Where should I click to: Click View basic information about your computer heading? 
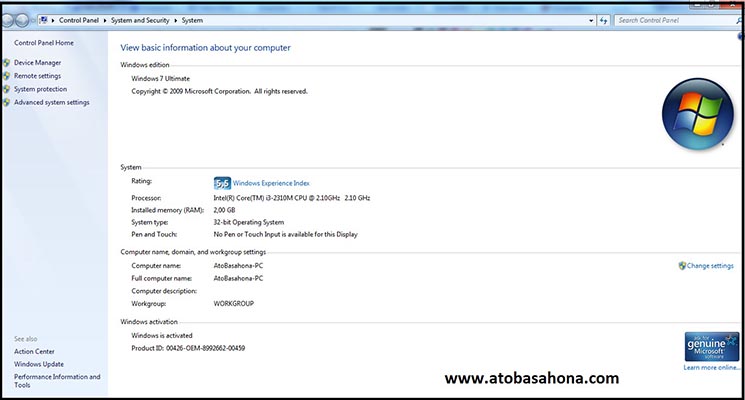pyautogui.click(x=205, y=48)
